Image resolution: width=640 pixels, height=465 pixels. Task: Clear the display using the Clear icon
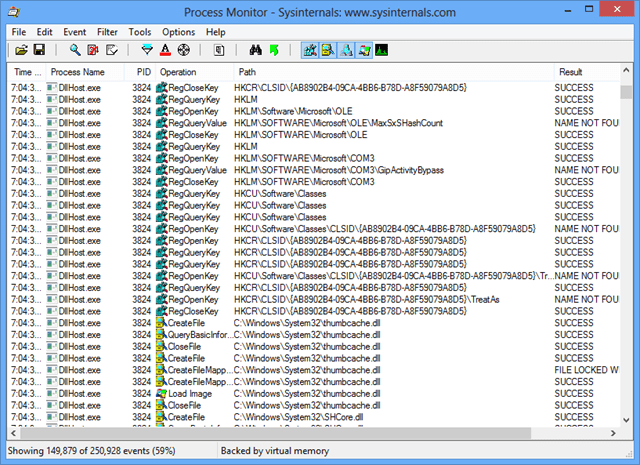pyautogui.click(x=112, y=50)
